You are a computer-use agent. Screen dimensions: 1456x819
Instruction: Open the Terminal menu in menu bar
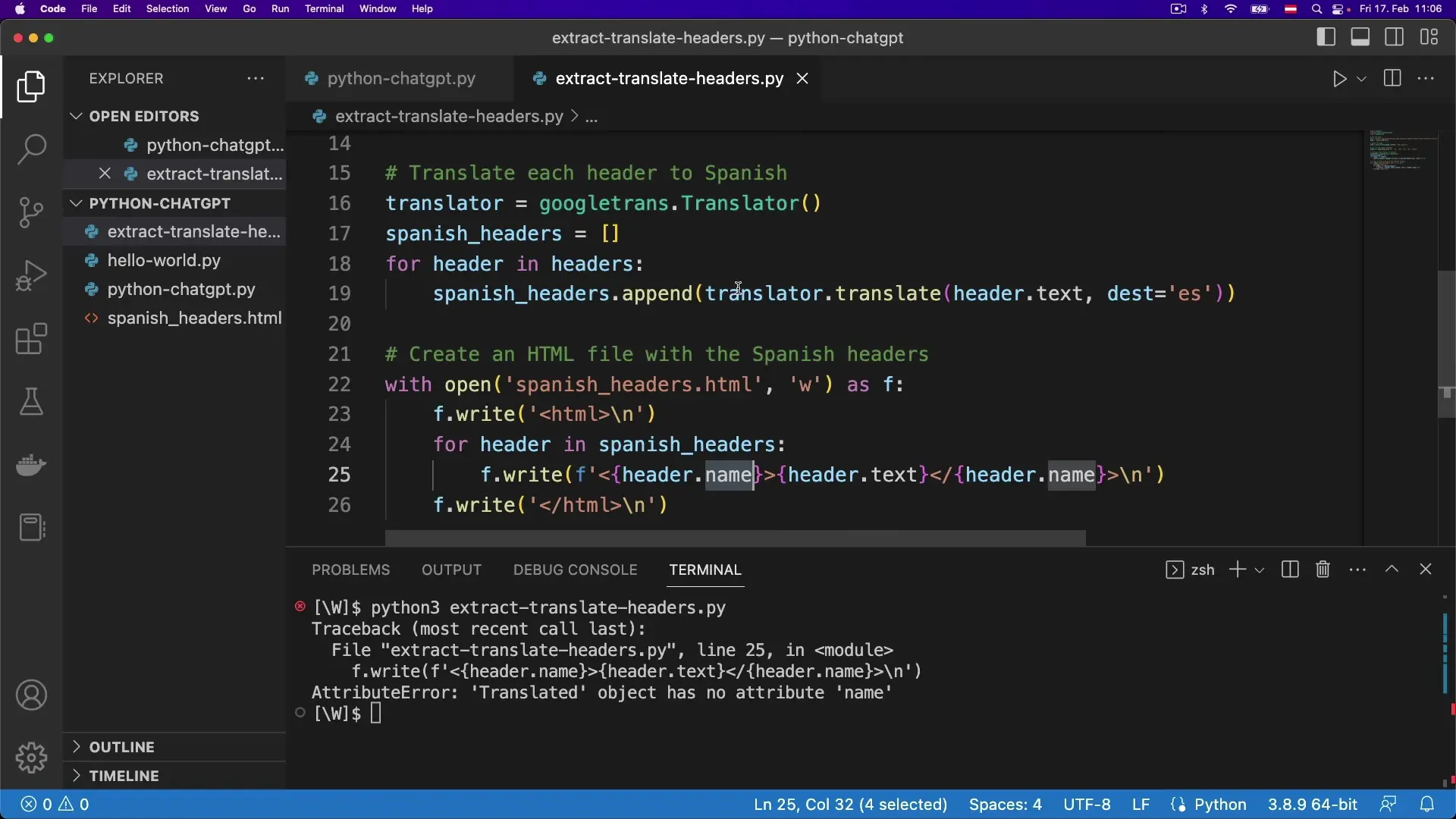(x=325, y=9)
